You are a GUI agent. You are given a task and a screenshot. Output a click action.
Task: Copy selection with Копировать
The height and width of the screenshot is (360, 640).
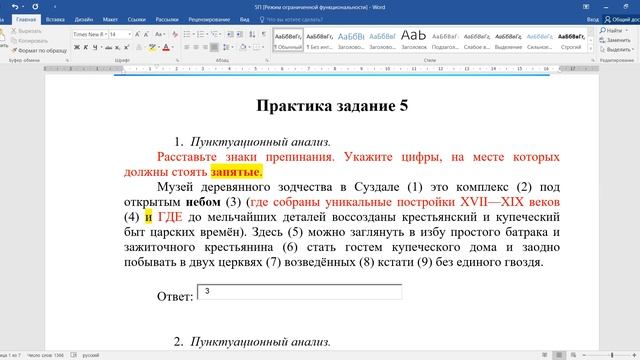29,41
